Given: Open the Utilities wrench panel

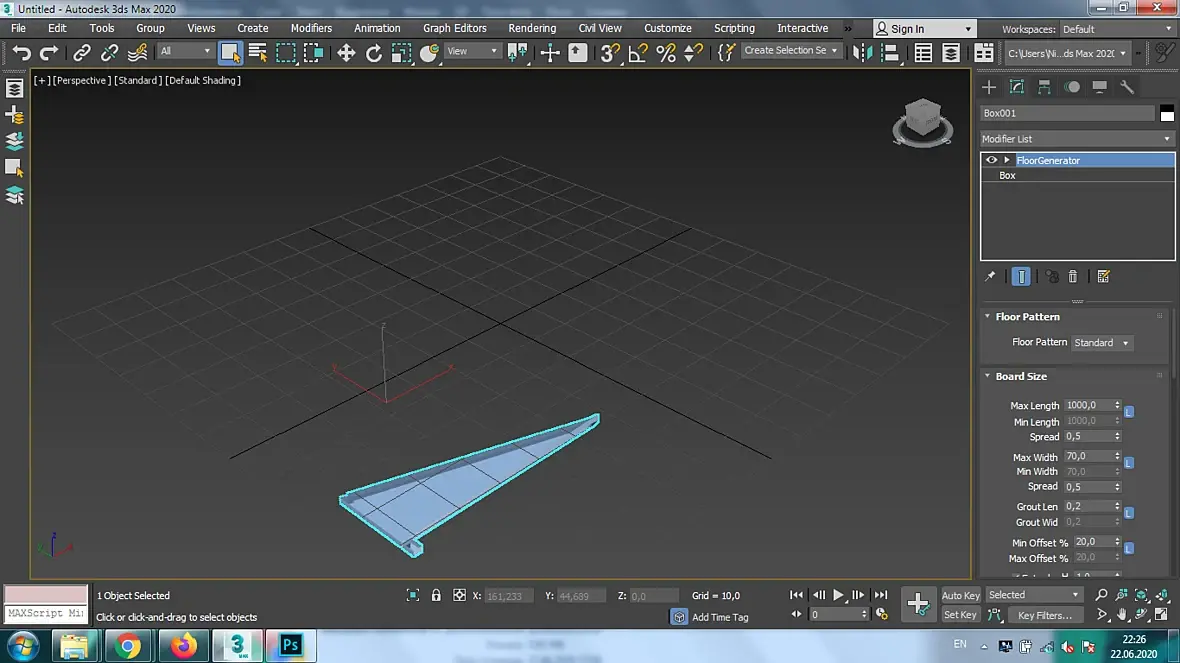Looking at the screenshot, I should 1127,87.
